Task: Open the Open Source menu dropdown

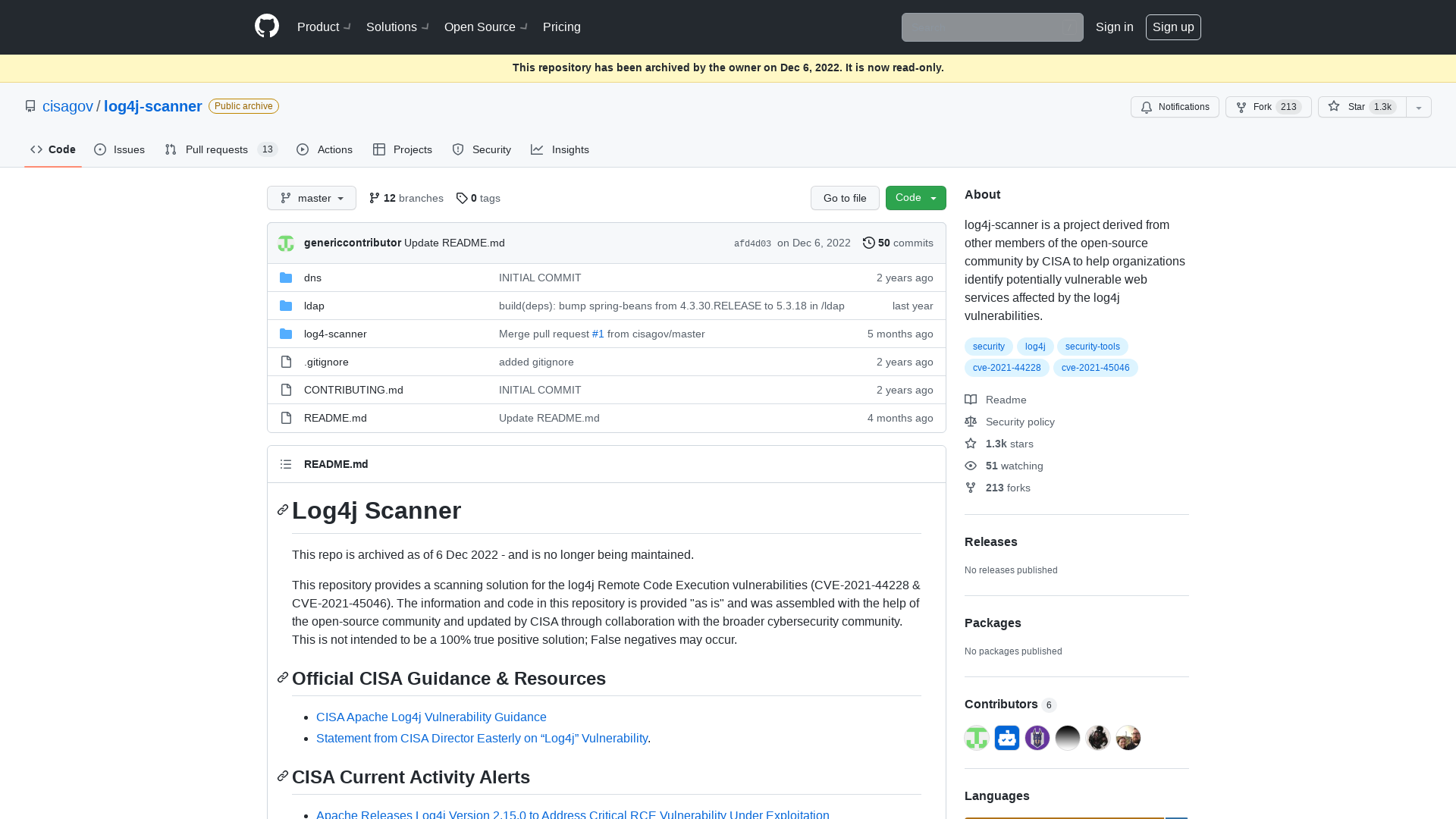Action: click(x=486, y=27)
